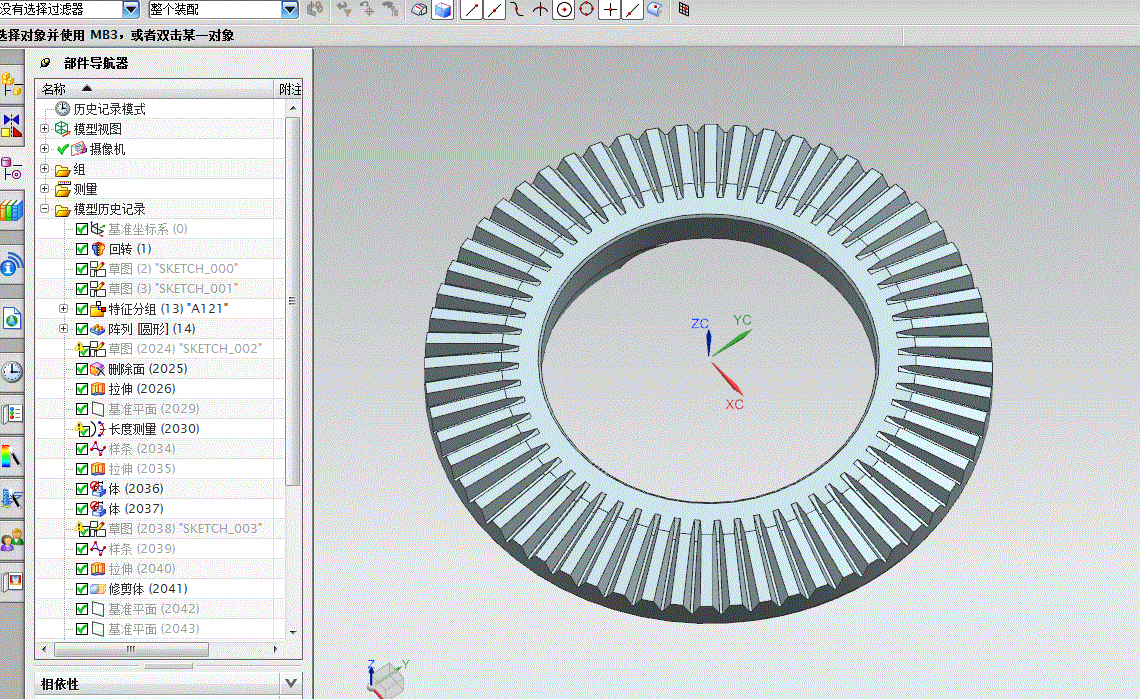Viewport: 1140px width, 699px height.
Task: Open the selection filter dropdown
Action: (131, 9)
